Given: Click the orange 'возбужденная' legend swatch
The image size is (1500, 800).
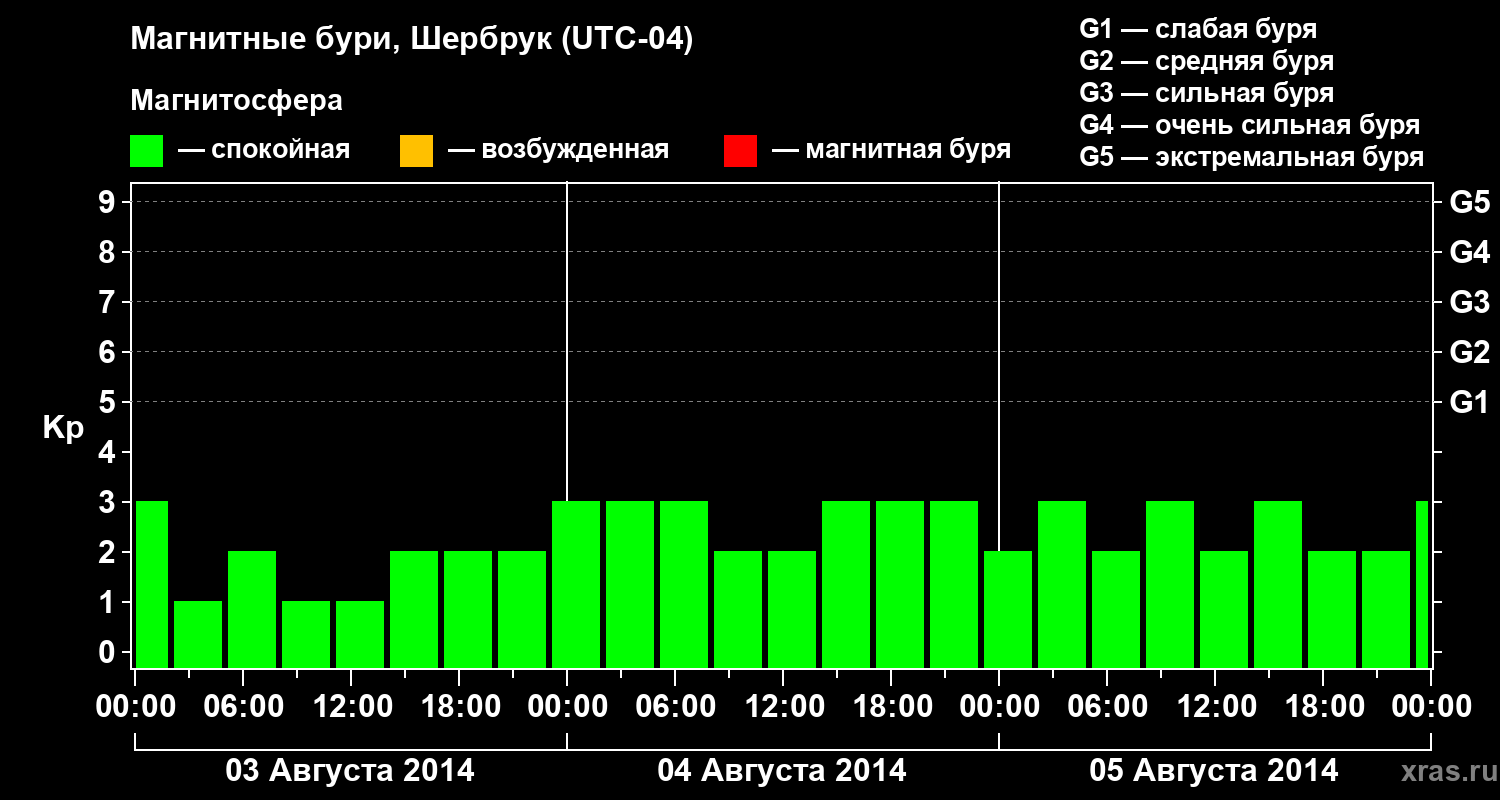Looking at the screenshot, I should point(416,151).
